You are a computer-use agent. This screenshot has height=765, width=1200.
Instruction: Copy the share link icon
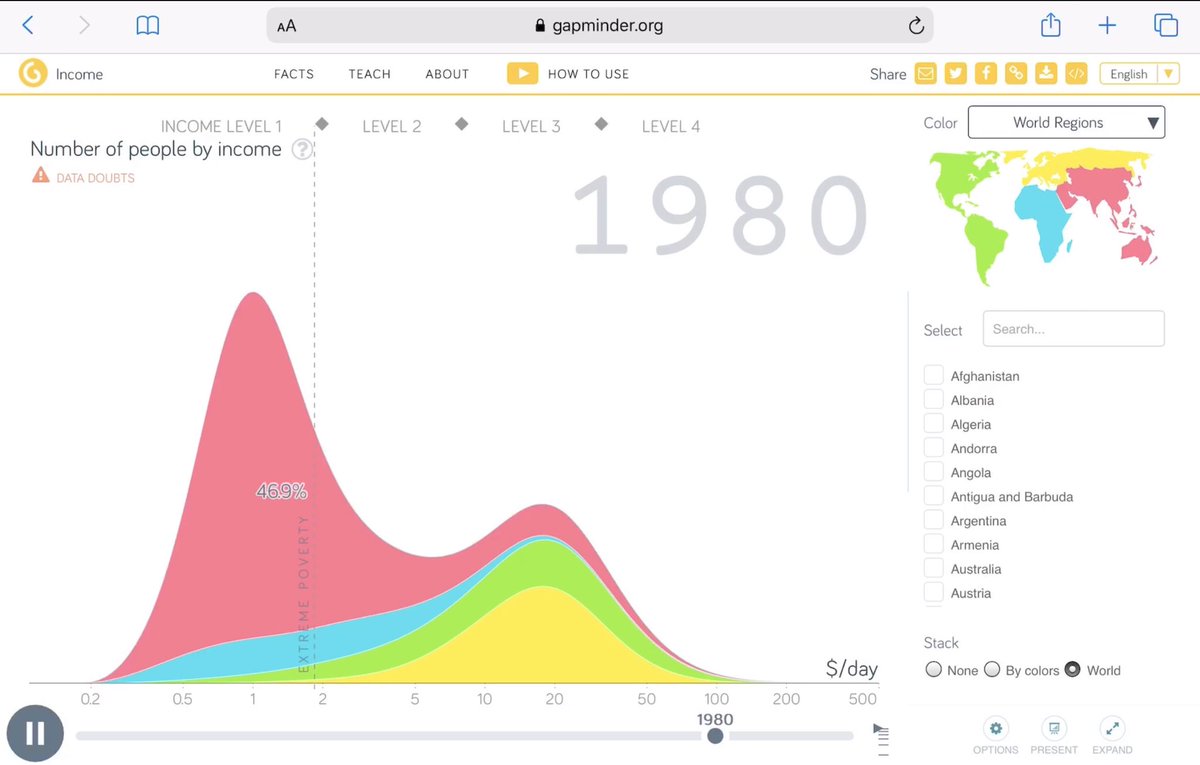(1016, 73)
